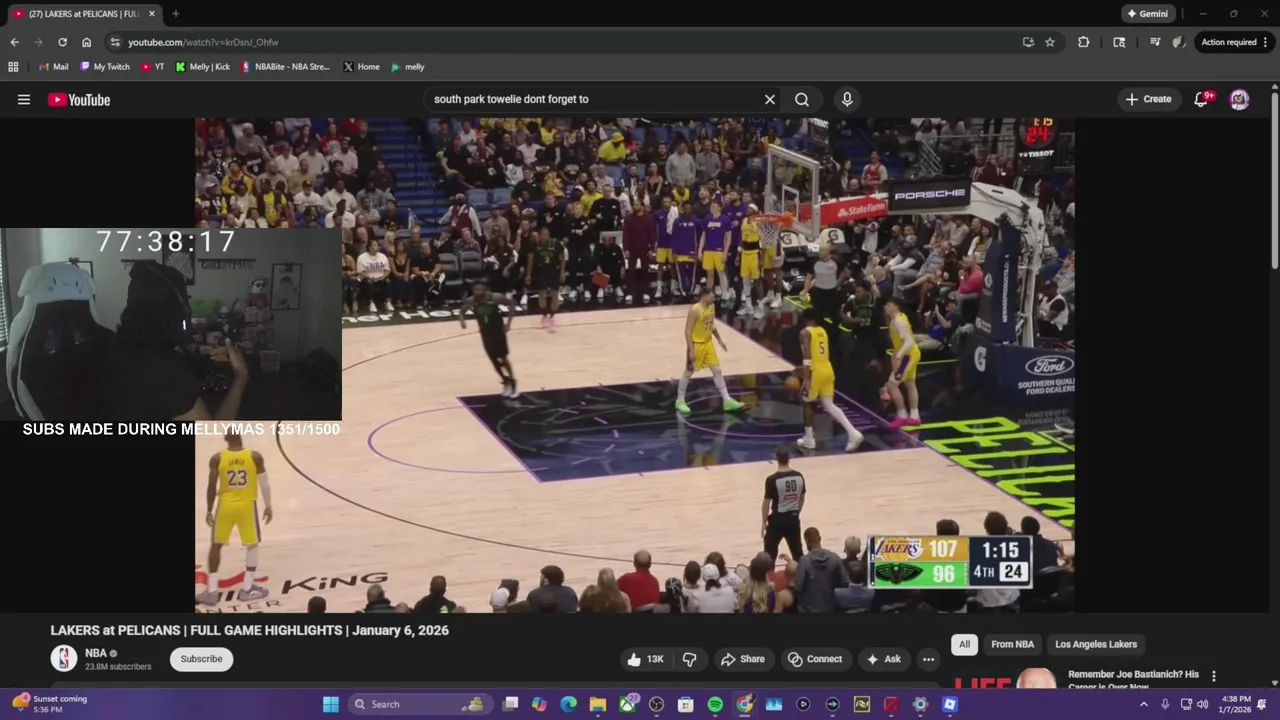Select the Los Angeles Lakers filter chip
The height and width of the screenshot is (720, 1280).
pos(1096,644)
